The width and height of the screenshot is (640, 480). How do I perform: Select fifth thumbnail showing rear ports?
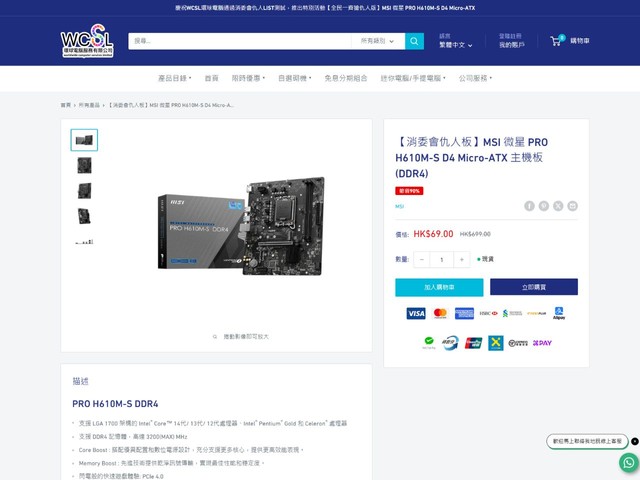tap(84, 242)
